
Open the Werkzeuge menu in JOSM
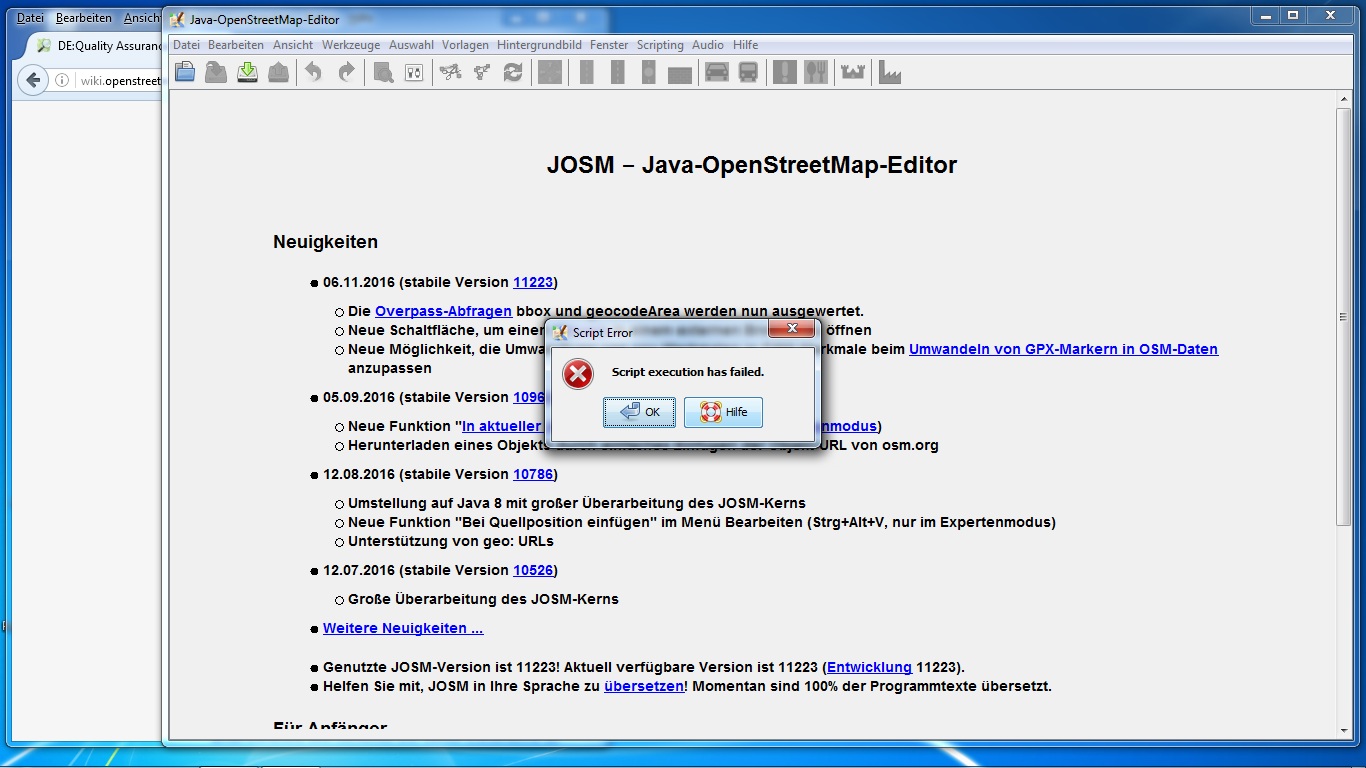pyautogui.click(x=351, y=45)
